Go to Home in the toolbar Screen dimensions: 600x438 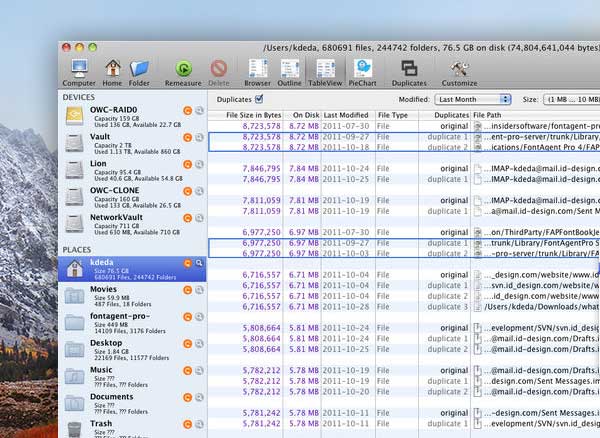tap(112, 73)
